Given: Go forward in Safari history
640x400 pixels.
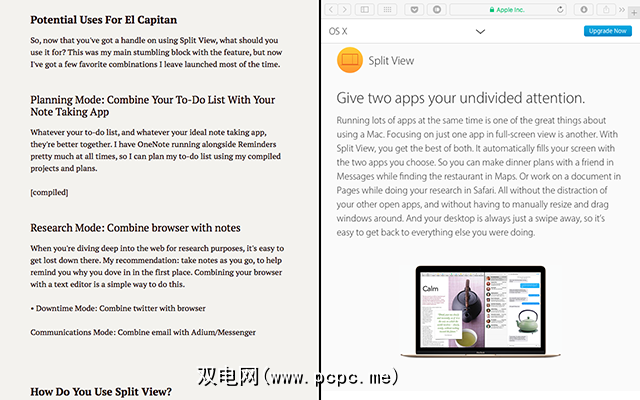Looking at the screenshot, I should (344, 9).
